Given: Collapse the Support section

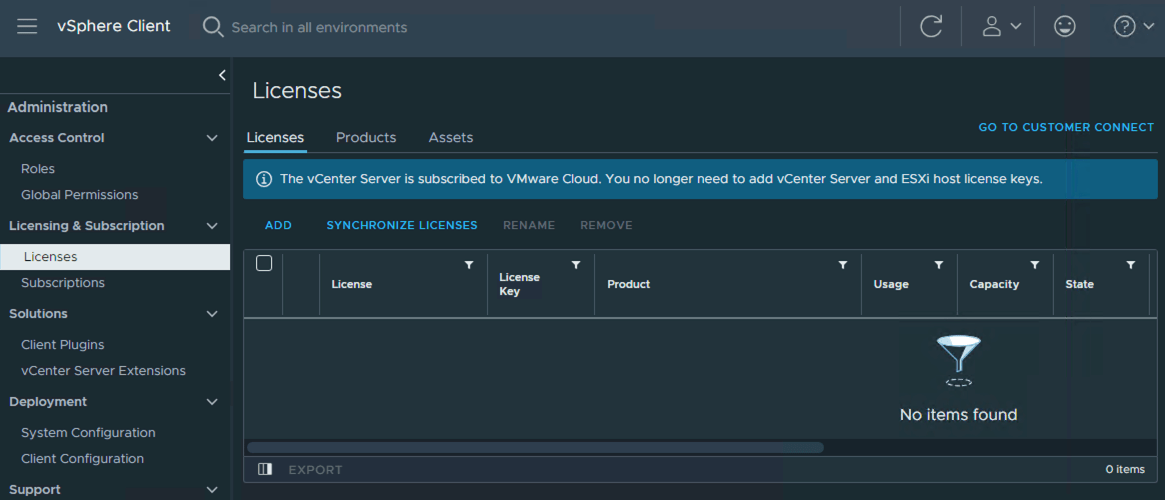Looking at the screenshot, I should (212, 490).
